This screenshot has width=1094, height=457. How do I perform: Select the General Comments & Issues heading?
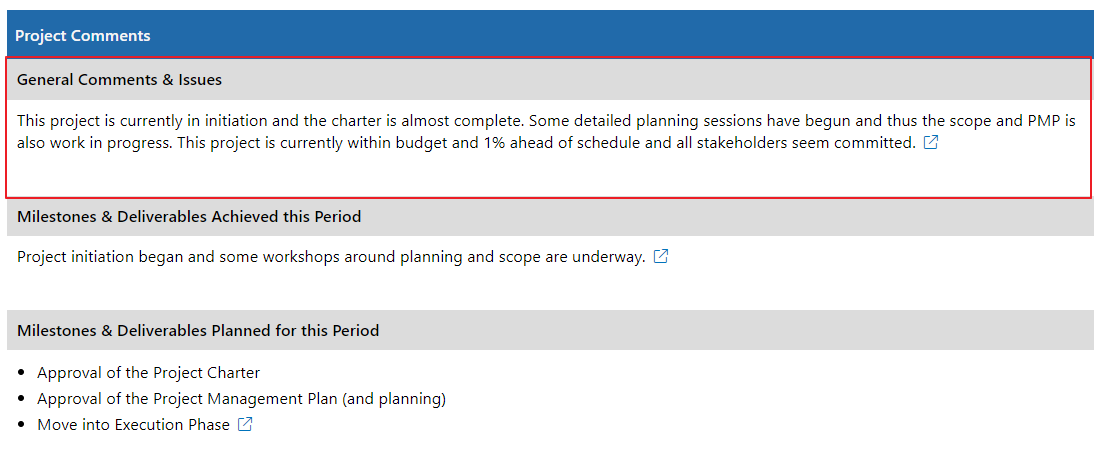pos(119,80)
